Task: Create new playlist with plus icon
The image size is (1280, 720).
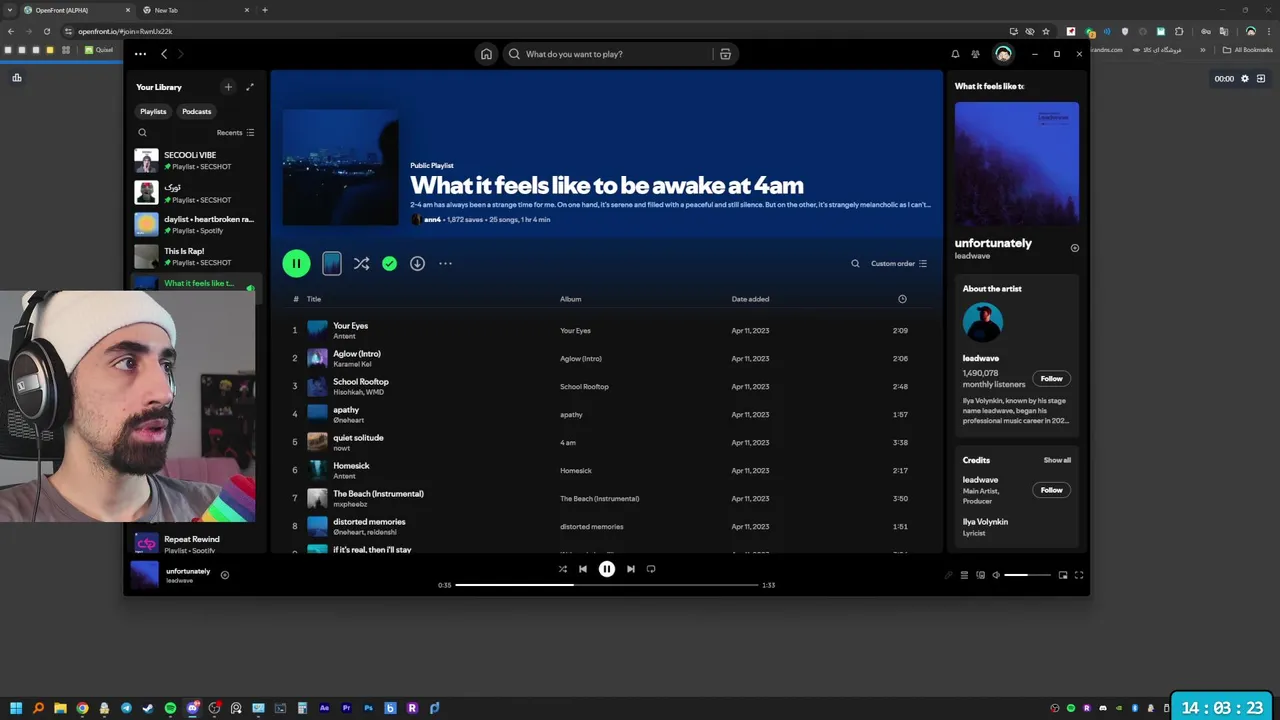Action: [228, 87]
